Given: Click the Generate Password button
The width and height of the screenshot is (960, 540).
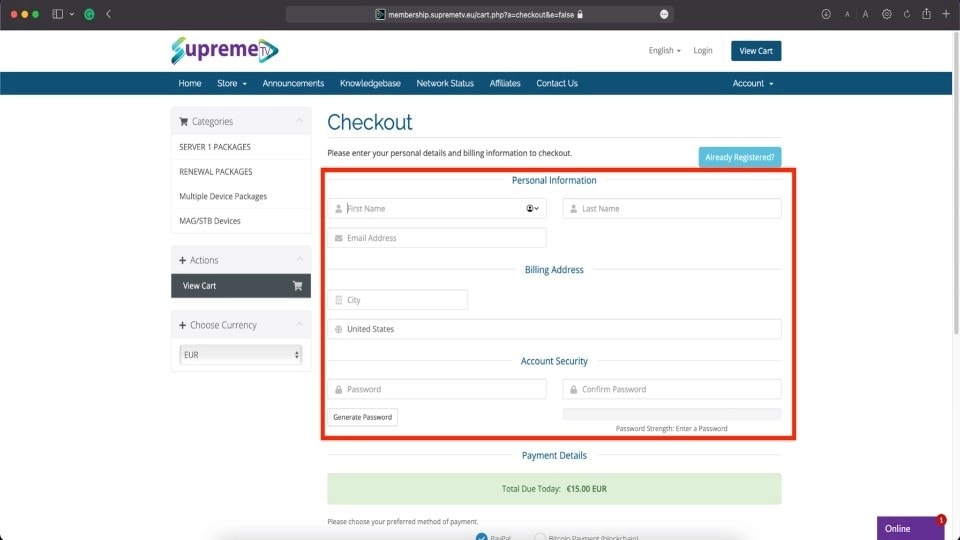Looking at the screenshot, I should point(362,417).
